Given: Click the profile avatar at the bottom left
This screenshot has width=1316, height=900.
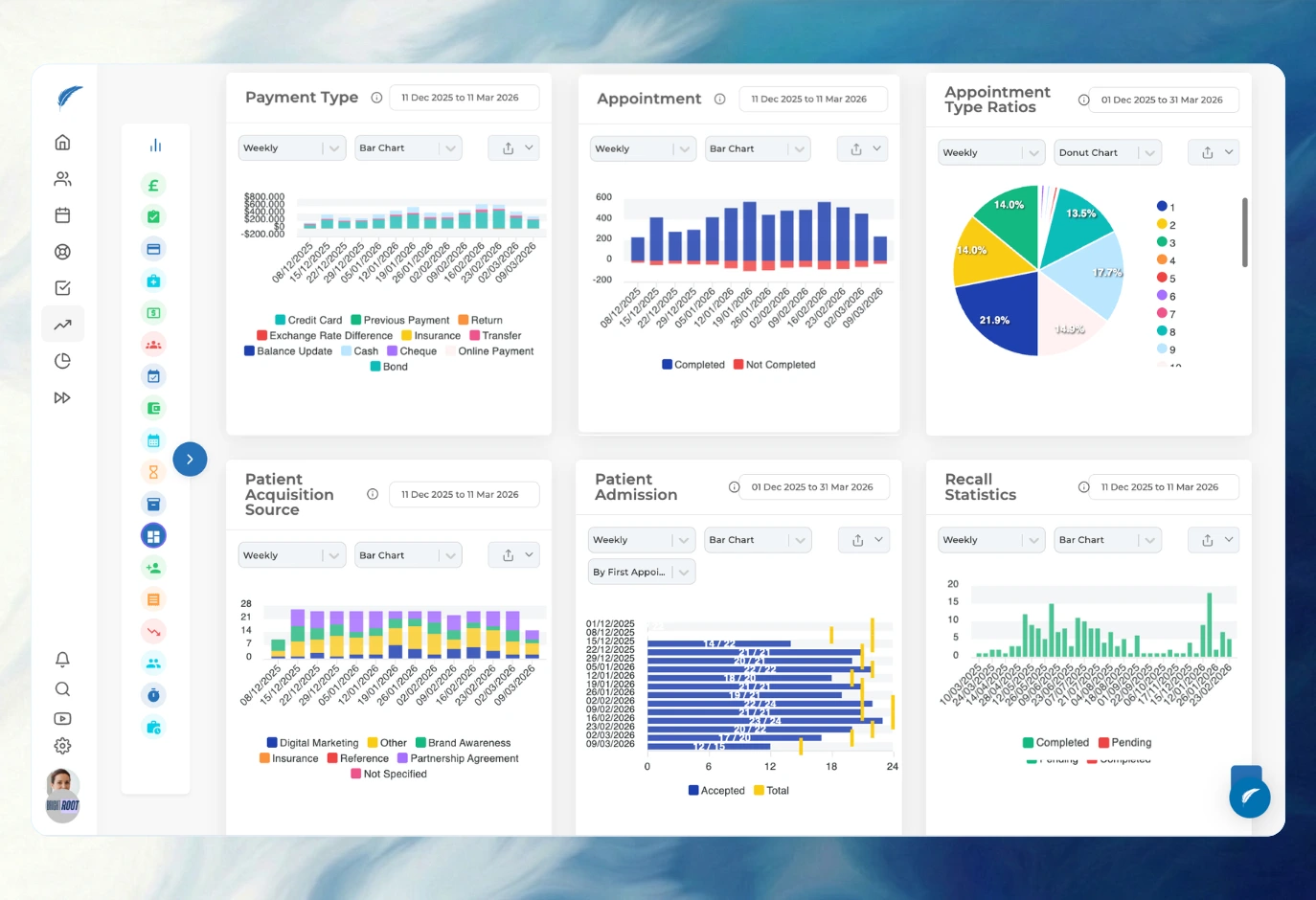Looking at the screenshot, I should click(x=62, y=794).
